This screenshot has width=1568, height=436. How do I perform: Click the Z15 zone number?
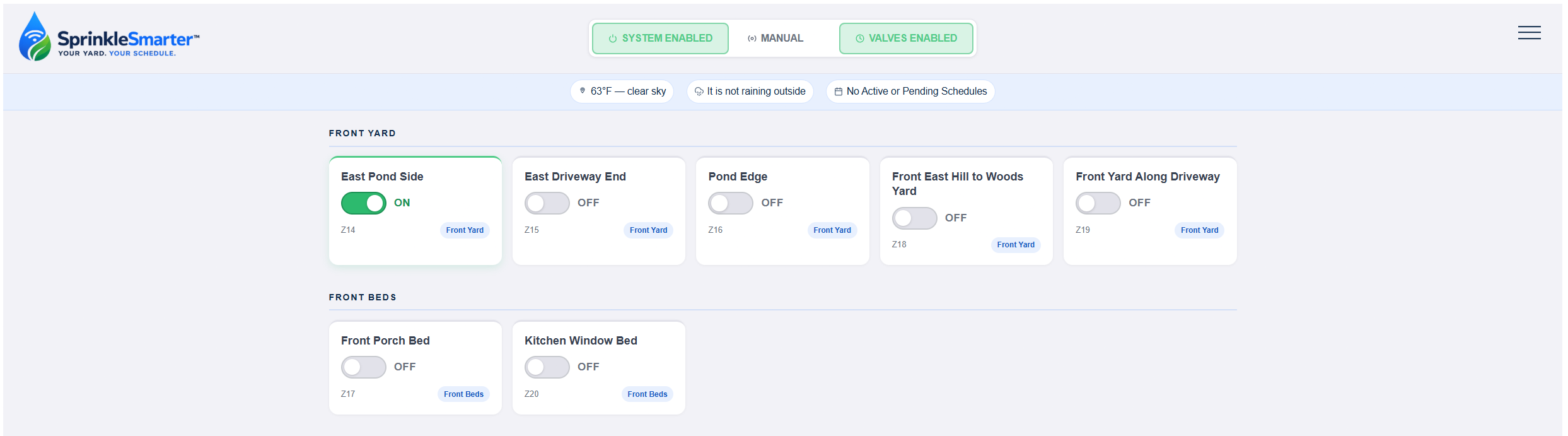pyautogui.click(x=531, y=230)
